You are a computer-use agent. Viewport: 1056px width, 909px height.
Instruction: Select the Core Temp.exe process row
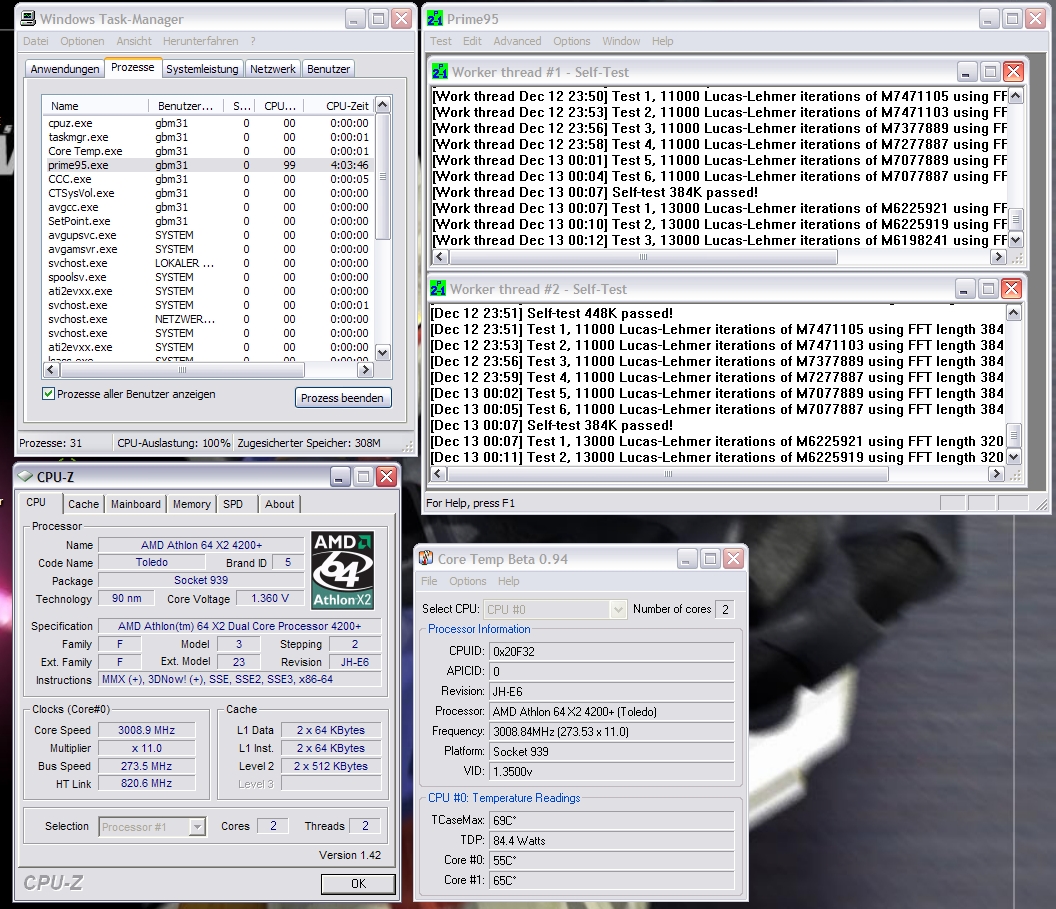pos(208,151)
